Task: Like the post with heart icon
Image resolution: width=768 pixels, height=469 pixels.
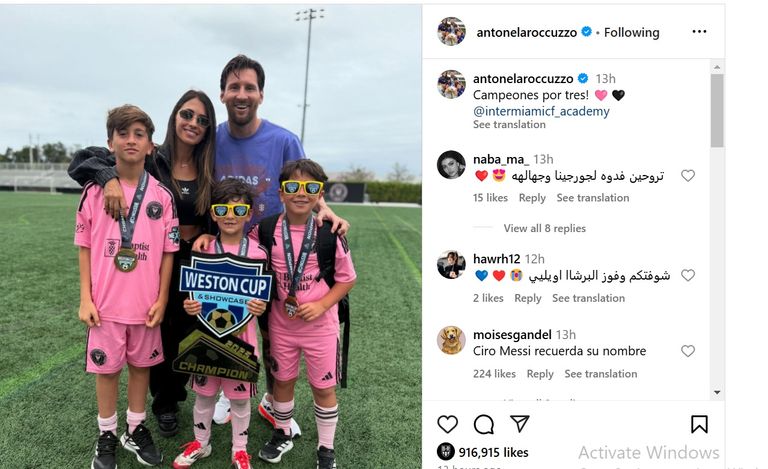Action: pyautogui.click(x=447, y=424)
